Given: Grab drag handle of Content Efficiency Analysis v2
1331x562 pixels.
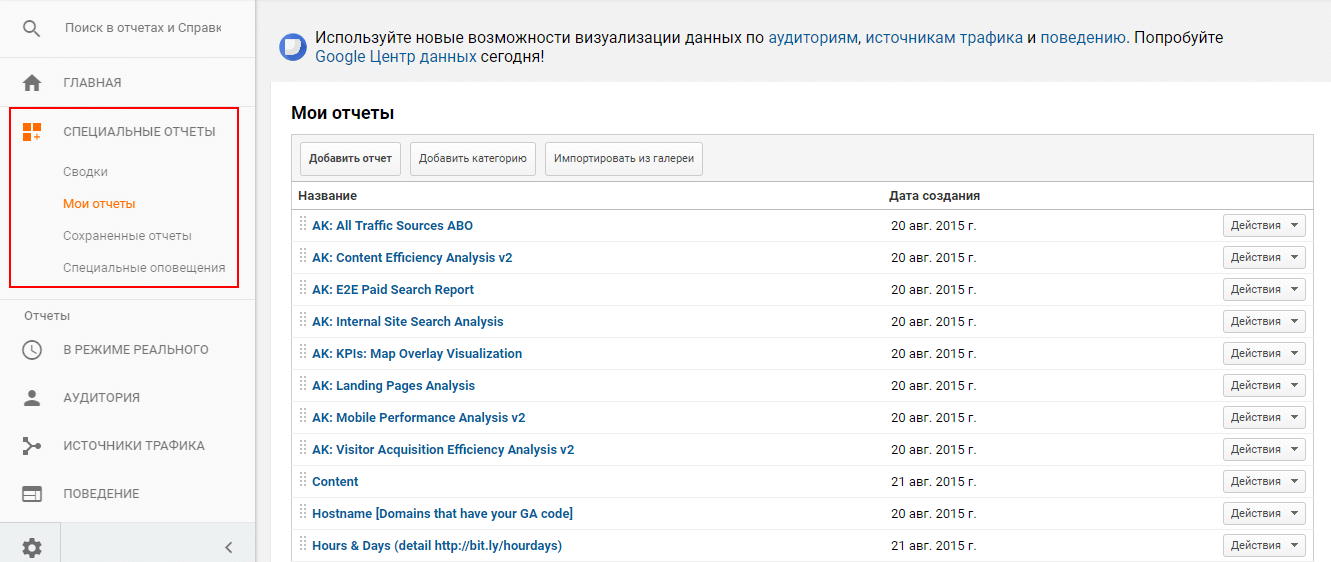Looking at the screenshot, I should (303, 257).
